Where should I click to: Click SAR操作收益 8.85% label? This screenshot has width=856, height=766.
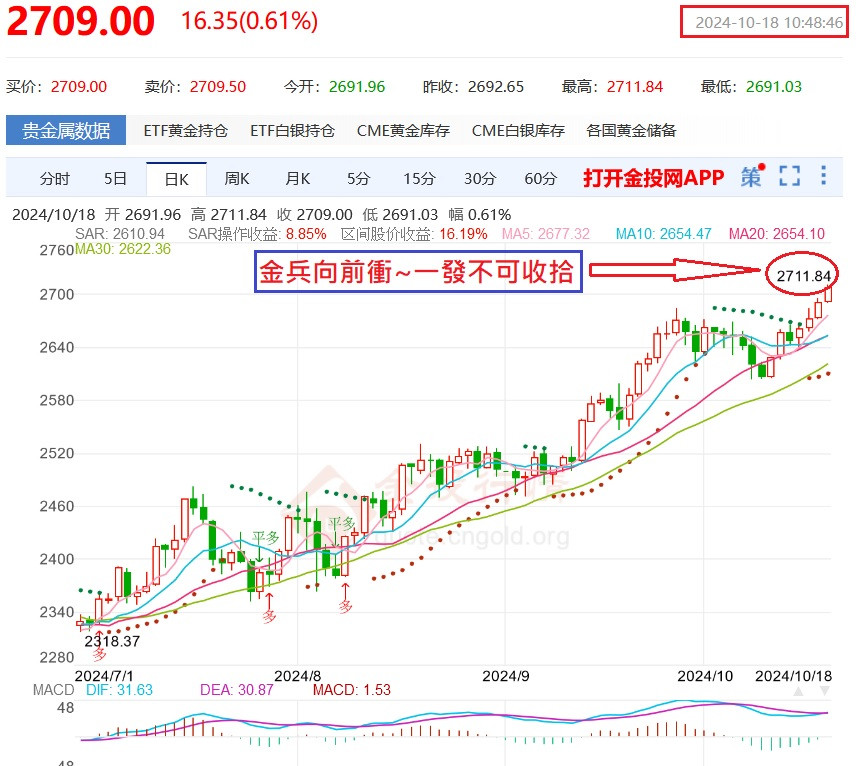[x=257, y=234]
